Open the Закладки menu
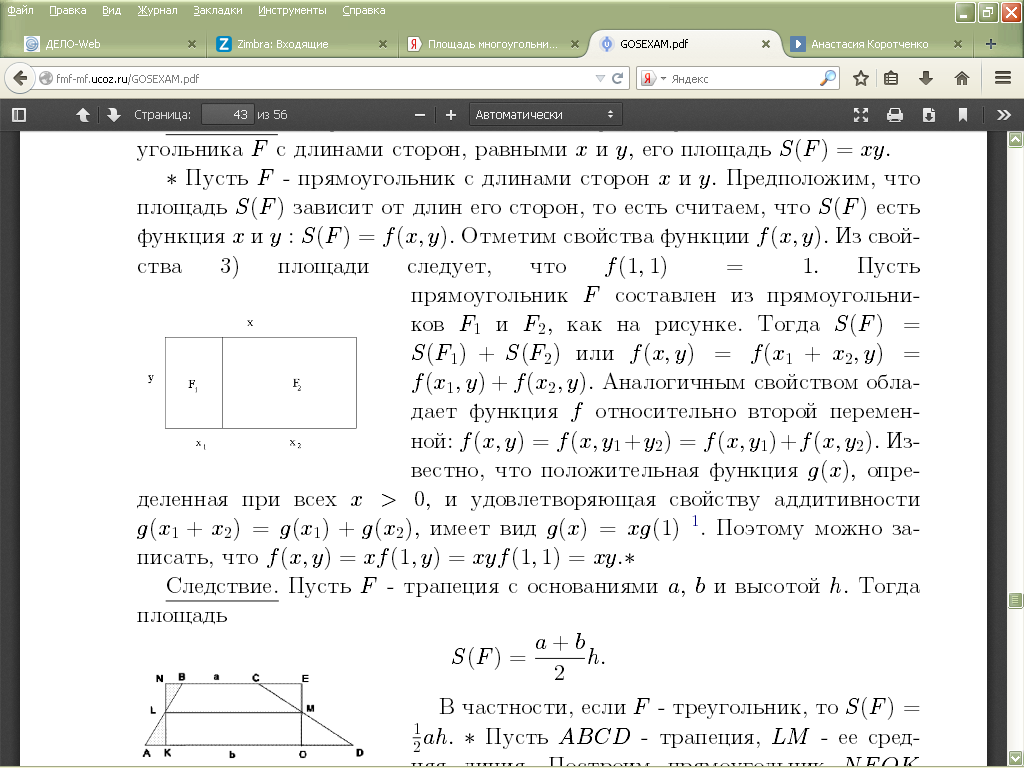The height and width of the screenshot is (768, 1024). [217, 10]
